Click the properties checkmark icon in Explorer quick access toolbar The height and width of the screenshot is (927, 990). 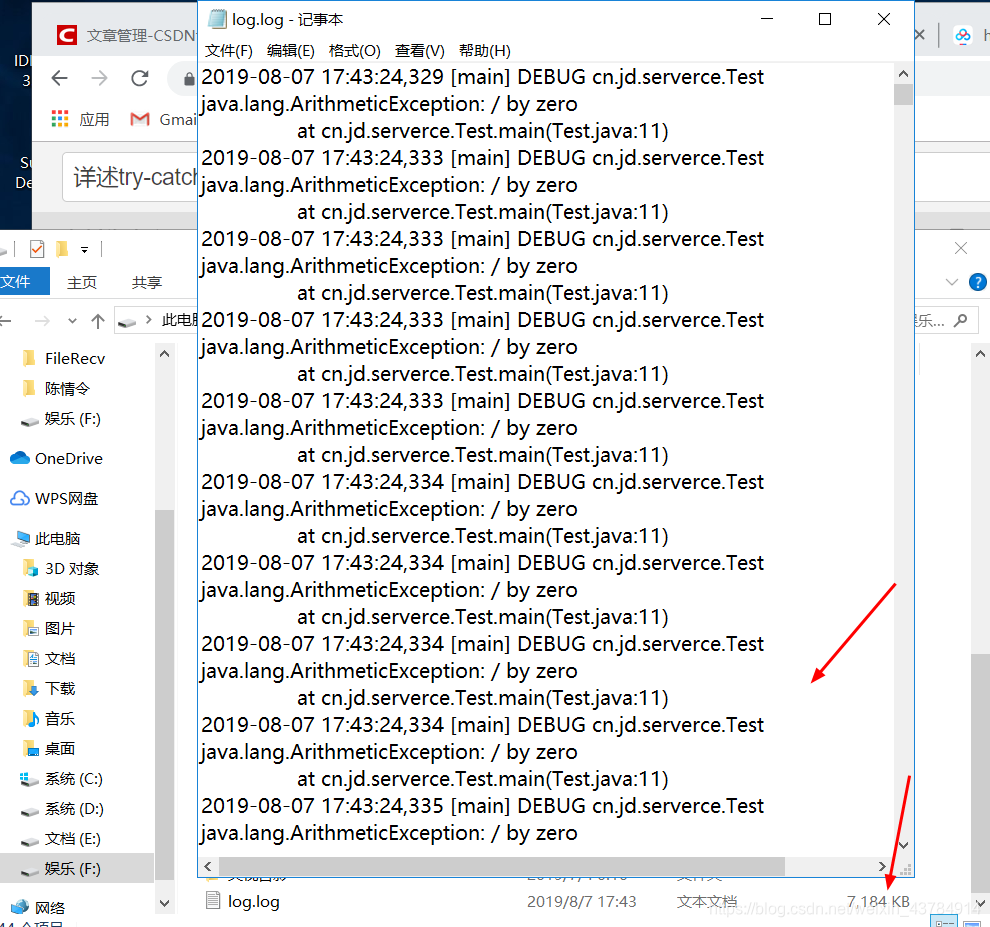[37, 249]
